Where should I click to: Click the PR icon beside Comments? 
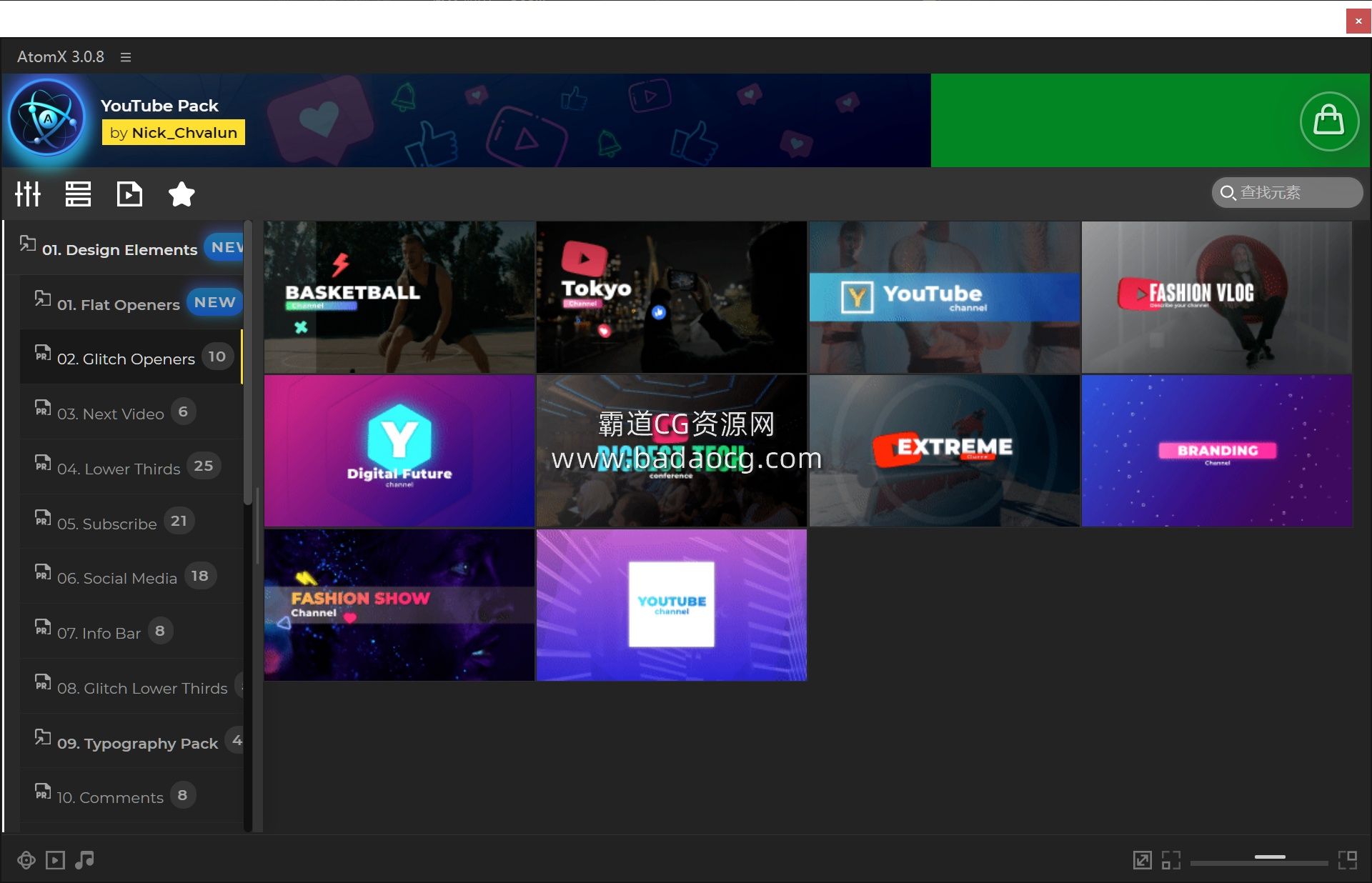click(x=43, y=792)
